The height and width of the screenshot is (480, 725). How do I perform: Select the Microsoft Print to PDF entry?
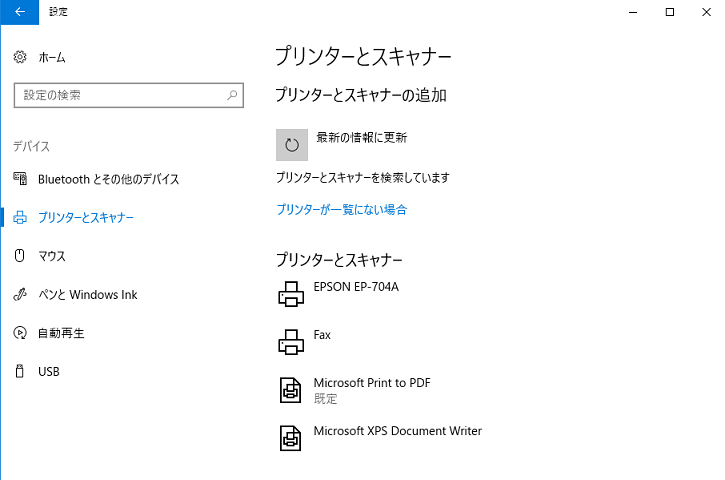click(355, 390)
